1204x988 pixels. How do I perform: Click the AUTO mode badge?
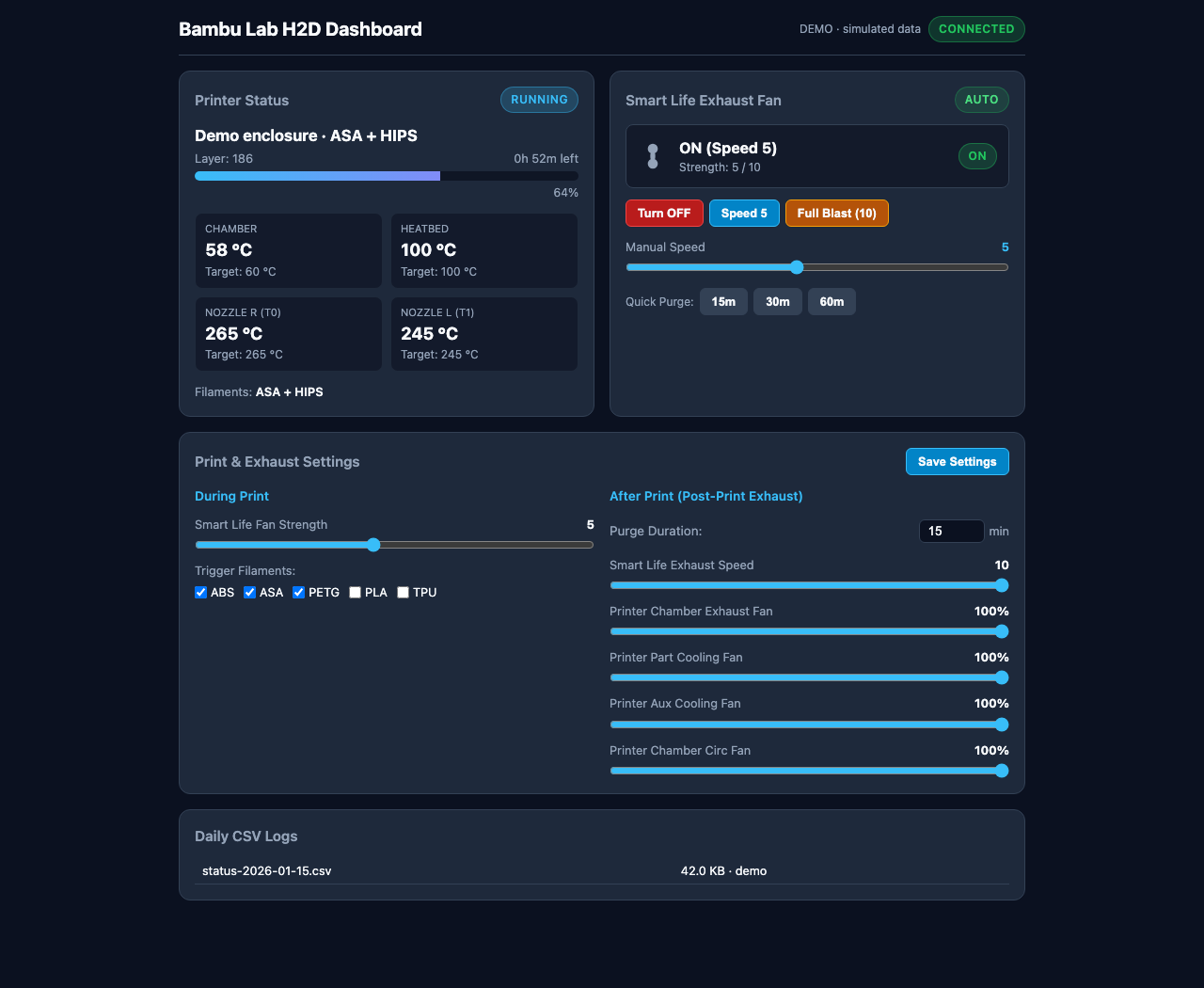coord(981,100)
